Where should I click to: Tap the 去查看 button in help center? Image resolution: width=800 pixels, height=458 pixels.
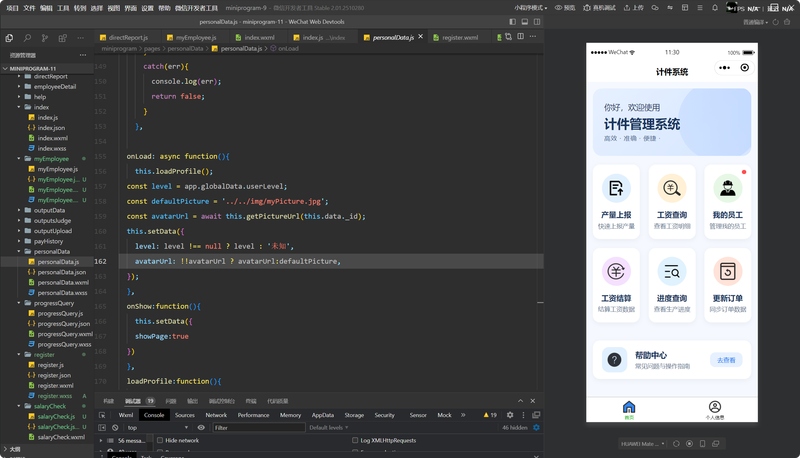click(x=726, y=360)
